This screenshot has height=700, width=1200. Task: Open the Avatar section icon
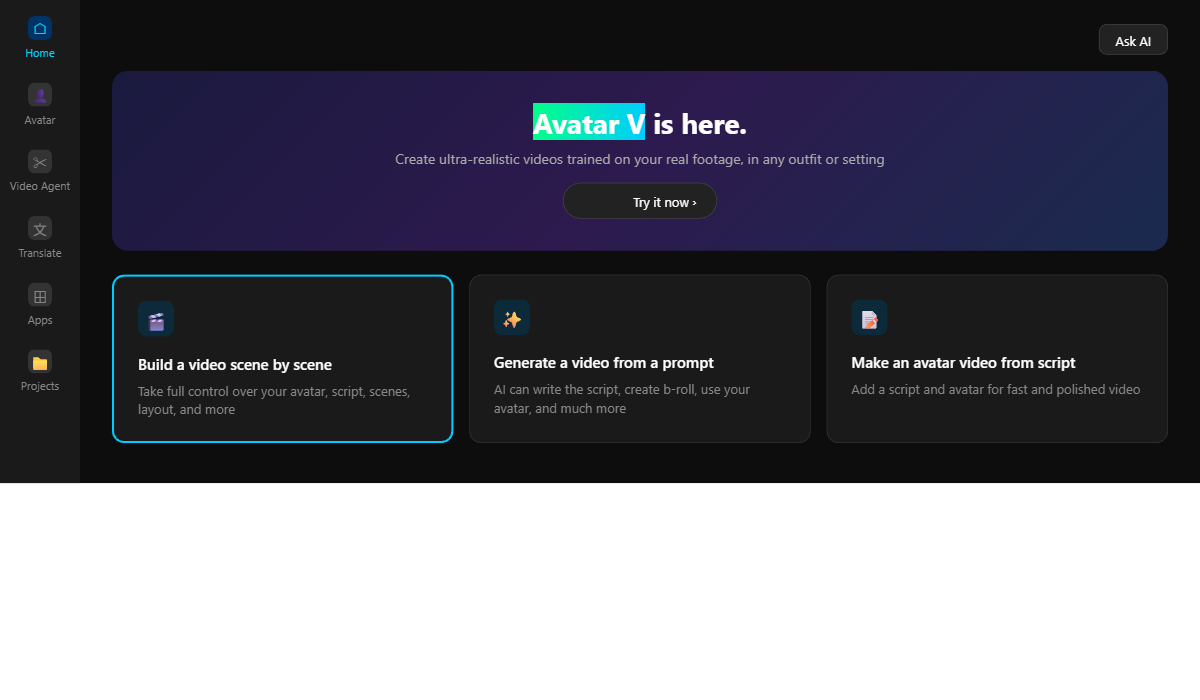click(40, 95)
